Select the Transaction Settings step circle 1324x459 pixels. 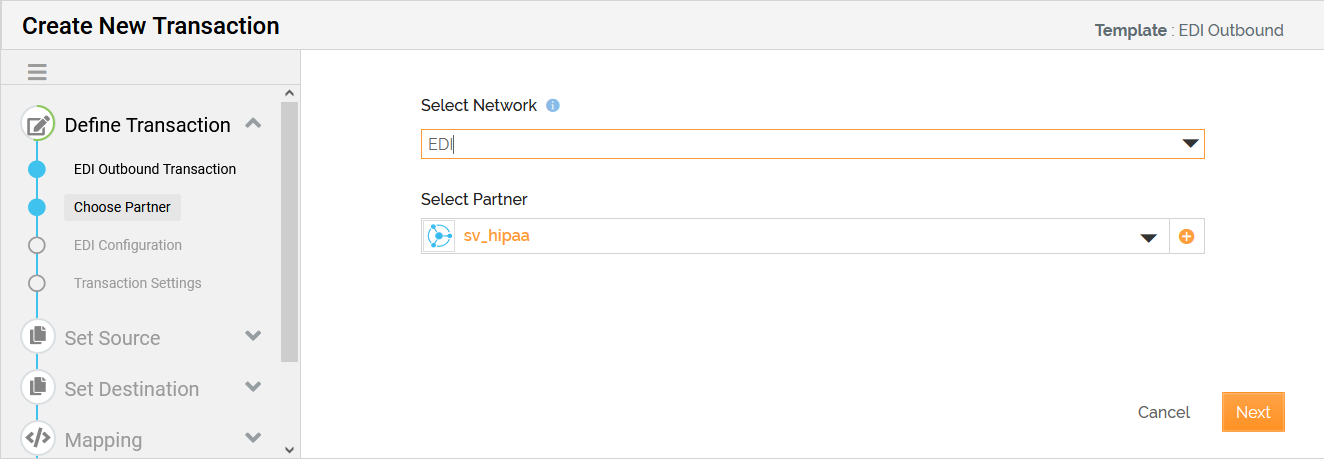point(37,283)
